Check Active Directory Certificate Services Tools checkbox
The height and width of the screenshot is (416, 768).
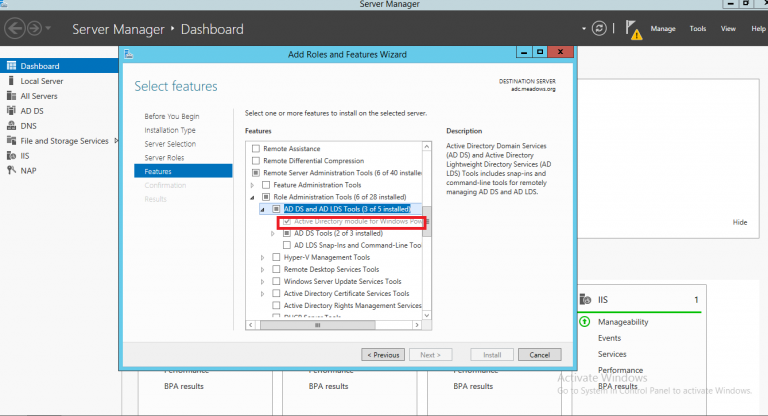click(x=276, y=293)
